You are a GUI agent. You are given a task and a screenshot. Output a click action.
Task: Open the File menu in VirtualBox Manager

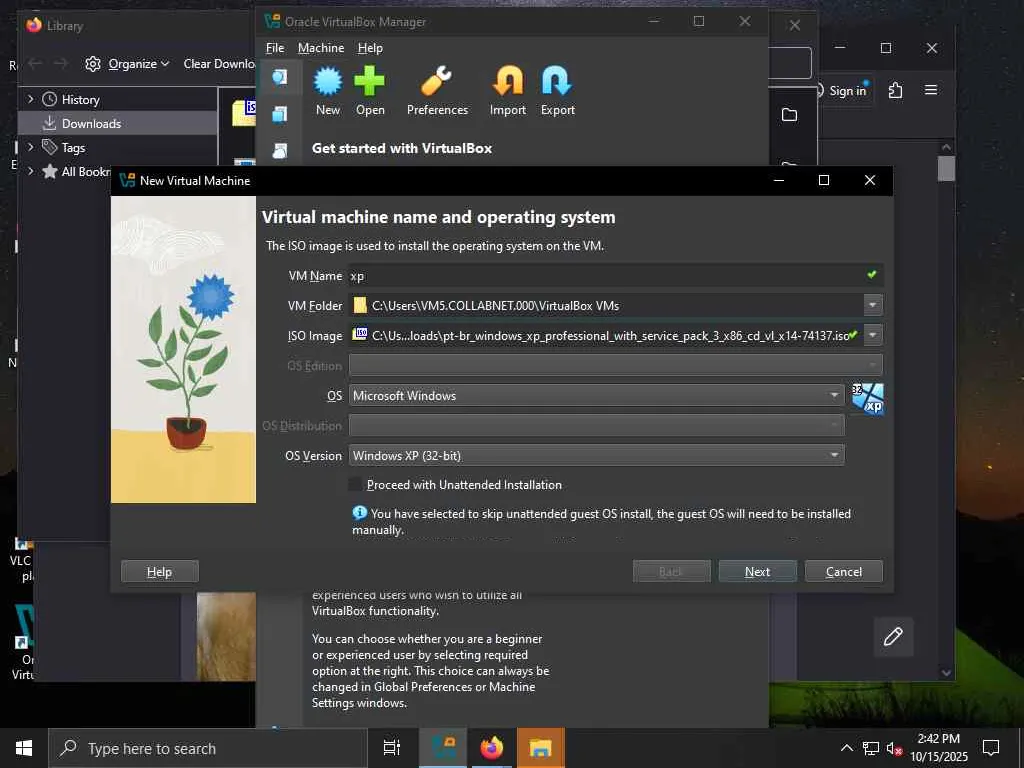click(x=275, y=48)
